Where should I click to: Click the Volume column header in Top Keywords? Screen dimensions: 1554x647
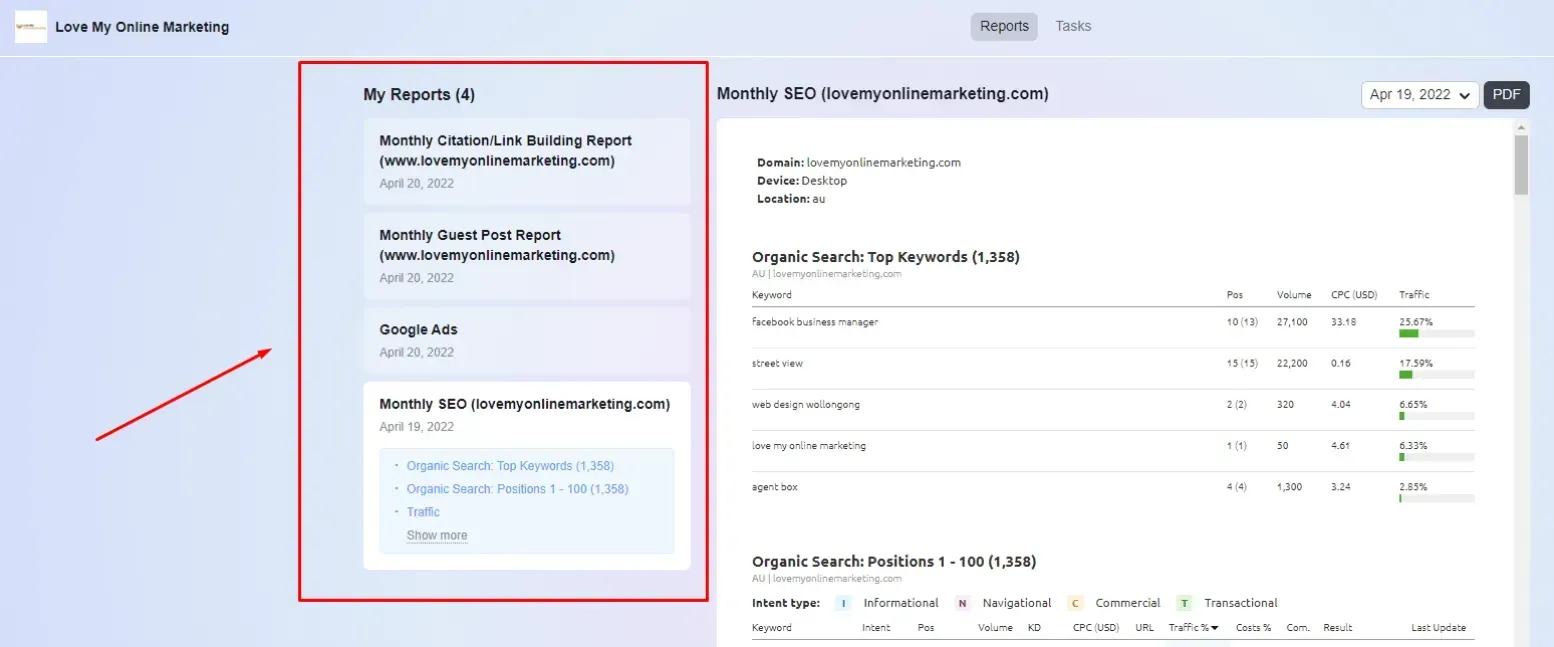pos(1294,295)
